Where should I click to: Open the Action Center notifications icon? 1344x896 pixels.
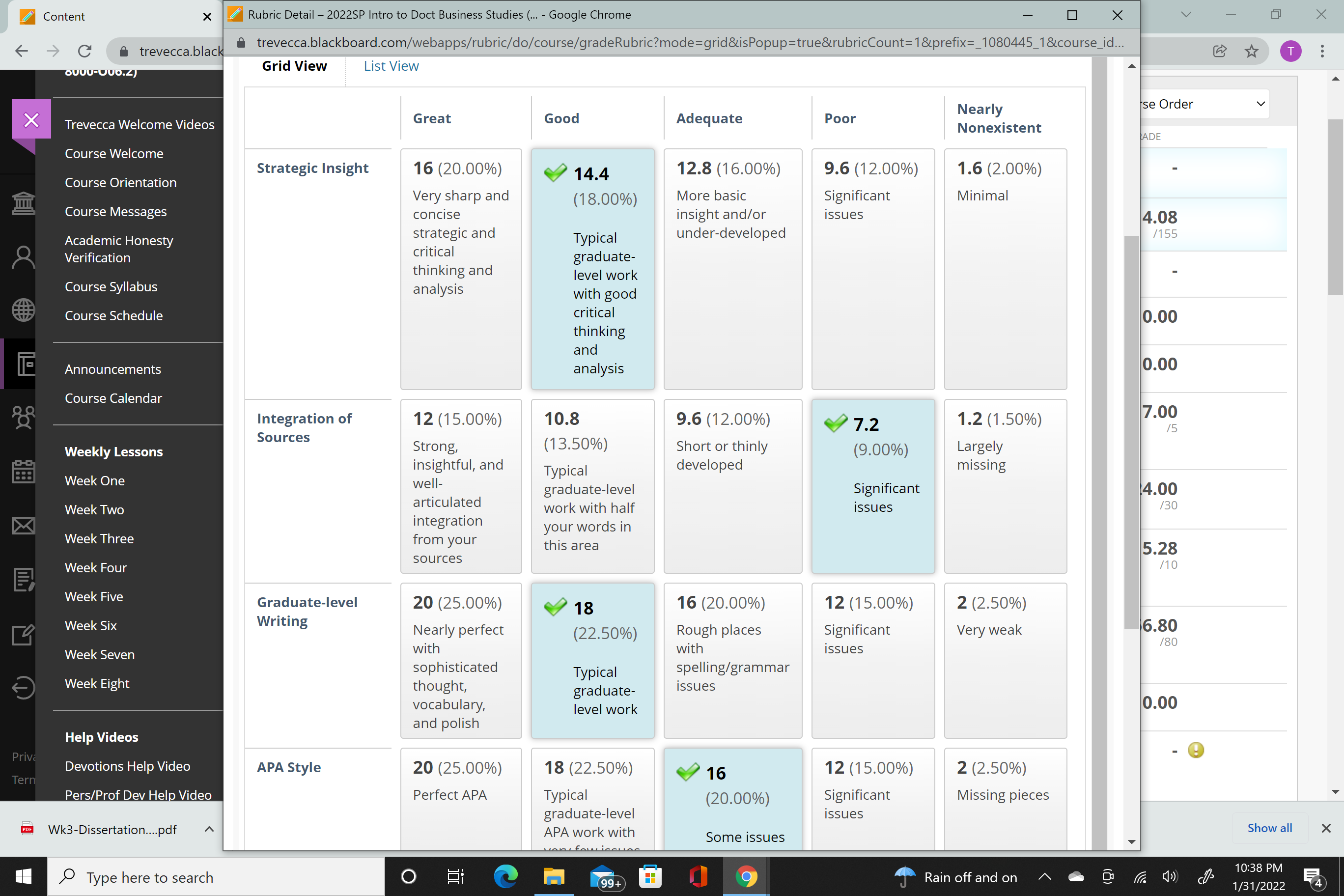tap(1312, 876)
